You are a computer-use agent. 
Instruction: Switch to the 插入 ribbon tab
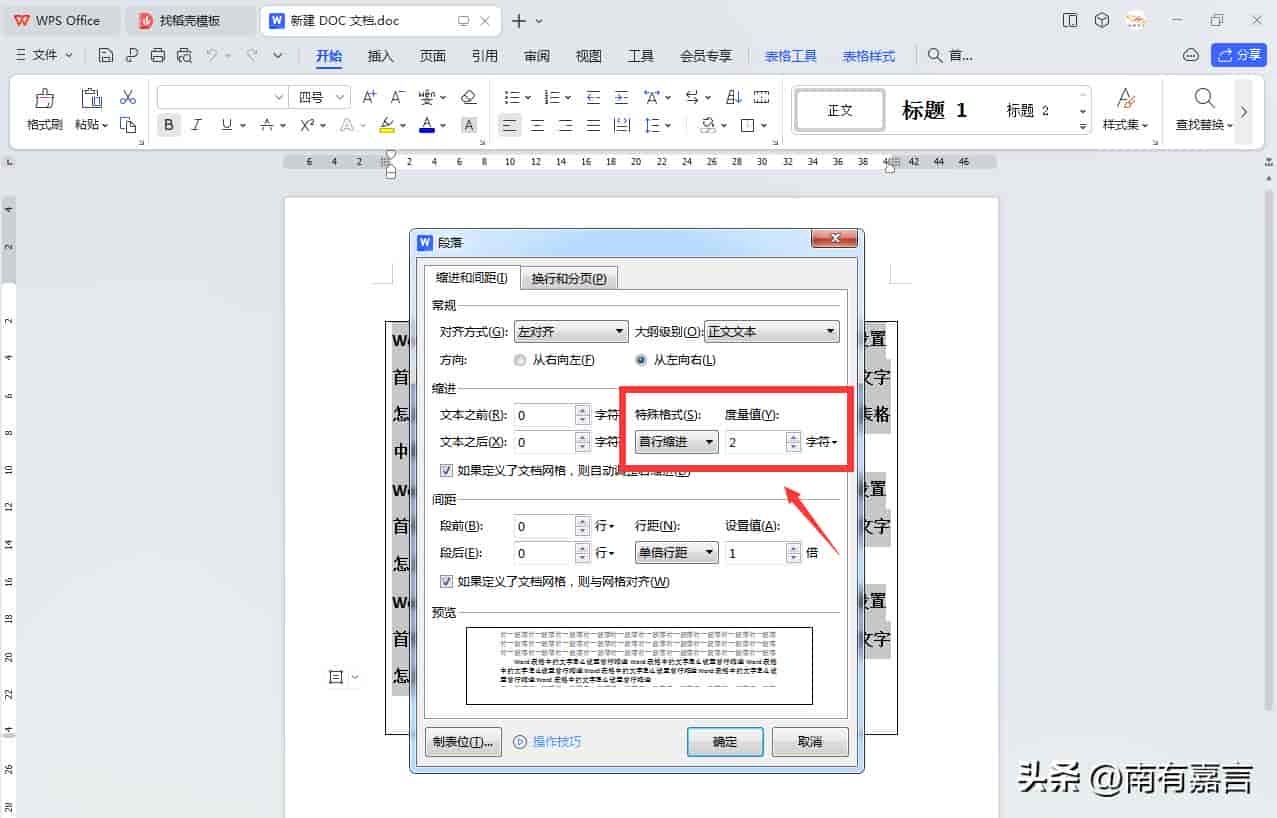tap(381, 56)
